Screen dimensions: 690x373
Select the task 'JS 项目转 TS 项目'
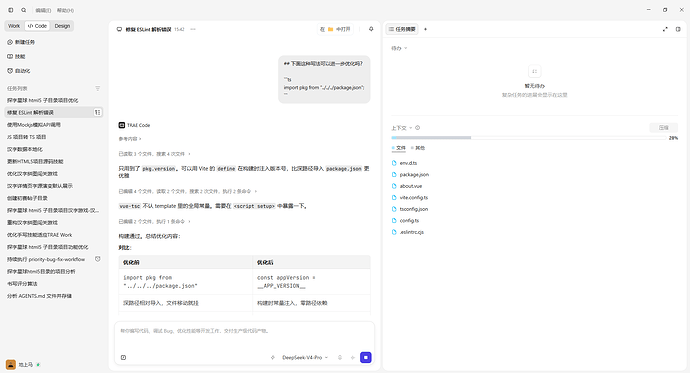point(54,137)
